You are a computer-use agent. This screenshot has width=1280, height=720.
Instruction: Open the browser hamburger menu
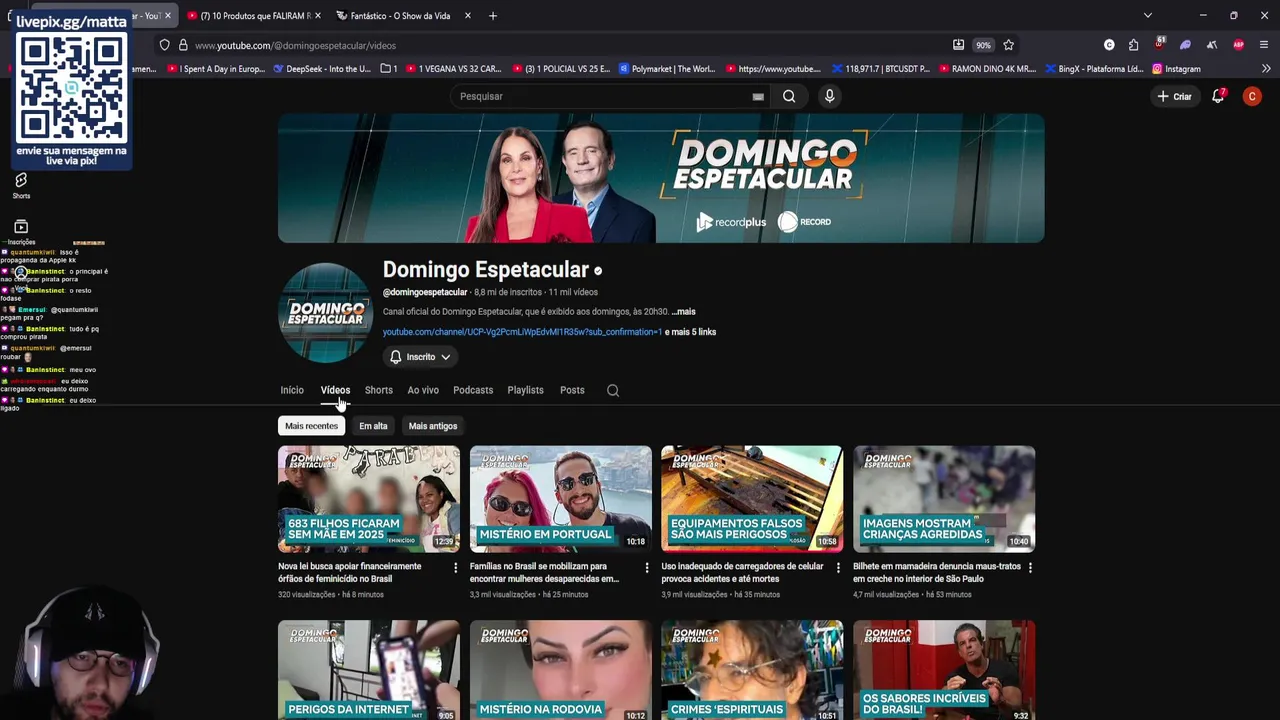point(1264,45)
